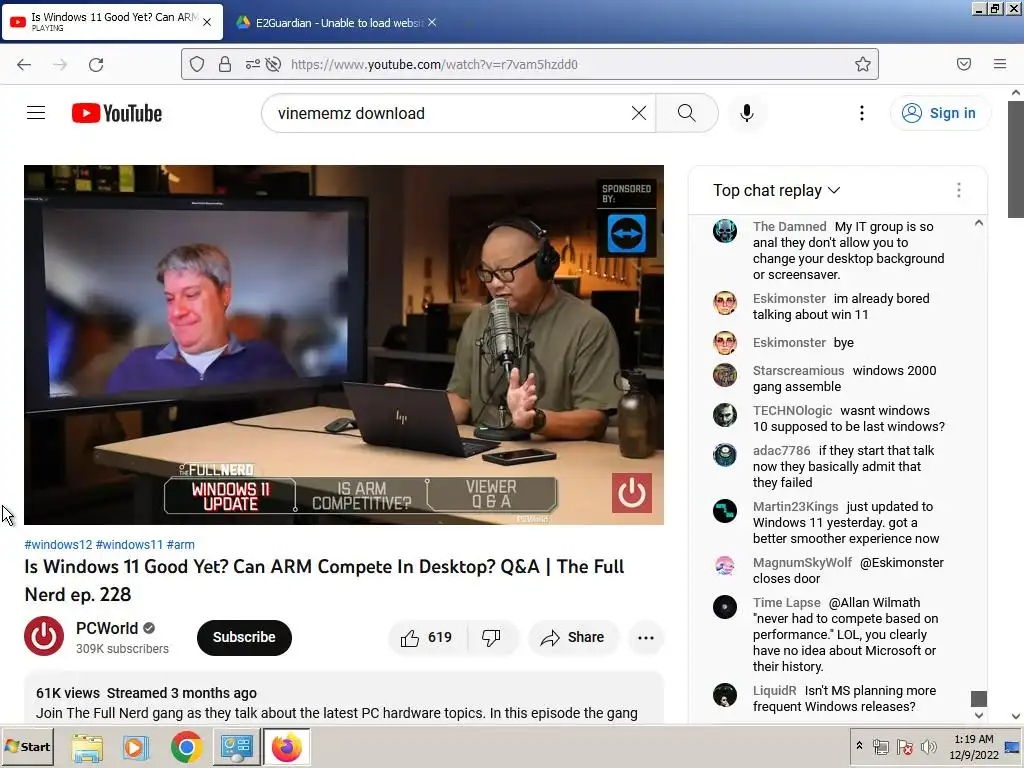Click the Show desktop tray icon
The width and height of the screenshot is (1024, 768).
[x=1012, y=747]
